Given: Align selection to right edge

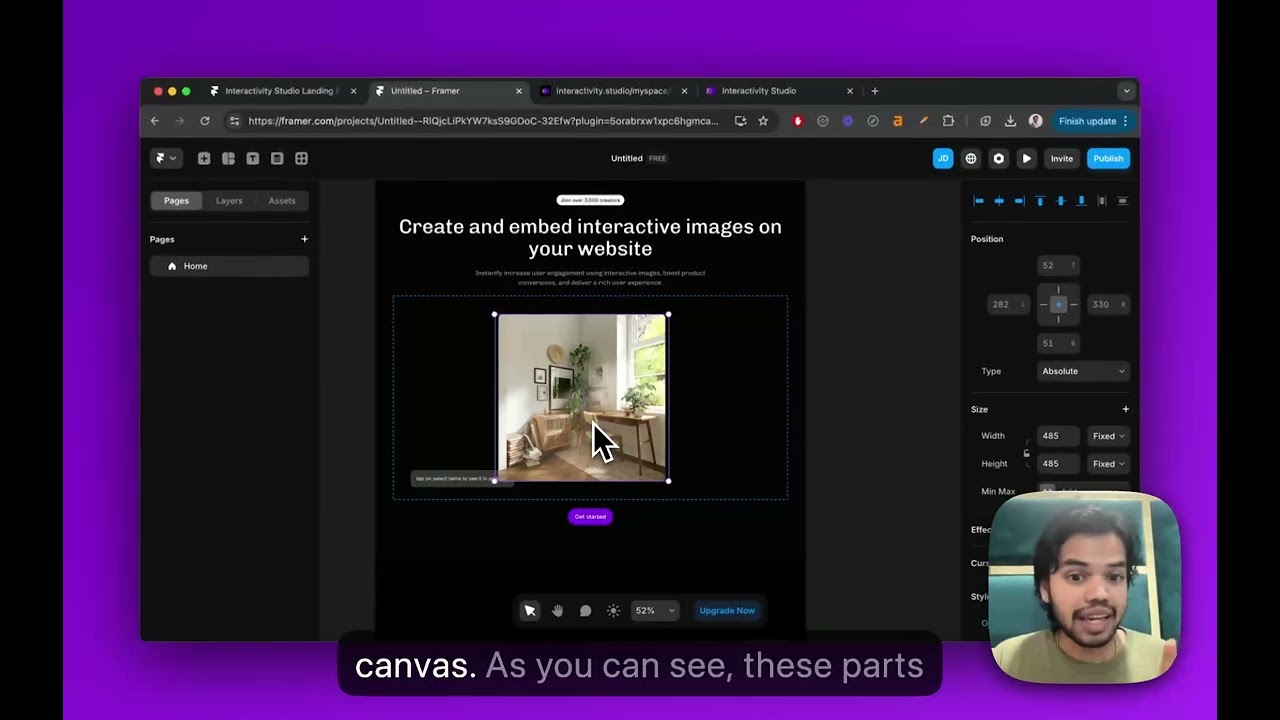Looking at the screenshot, I should click(1019, 201).
